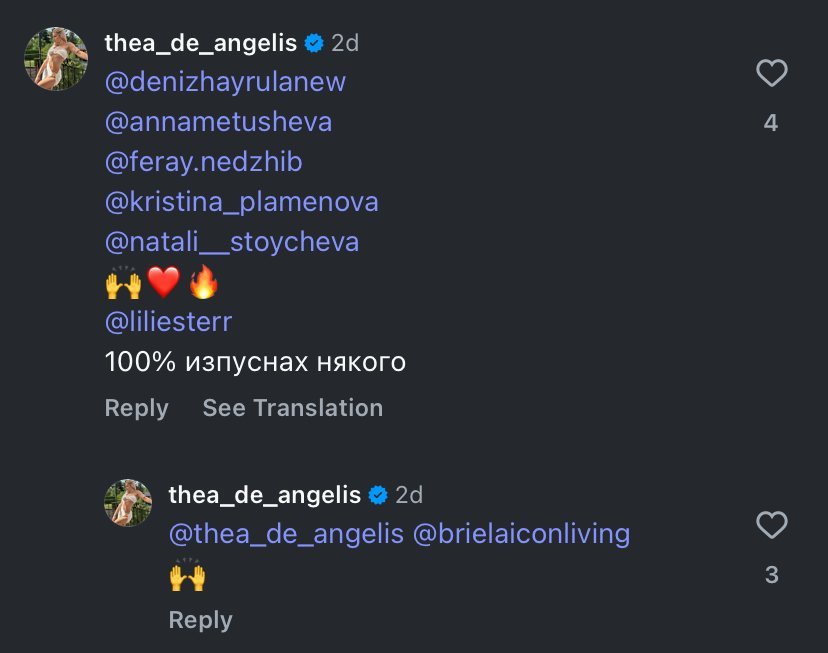This screenshot has height=653, width=828.
Task: Go to the @feray.nedzhib profile
Action: coord(203,162)
